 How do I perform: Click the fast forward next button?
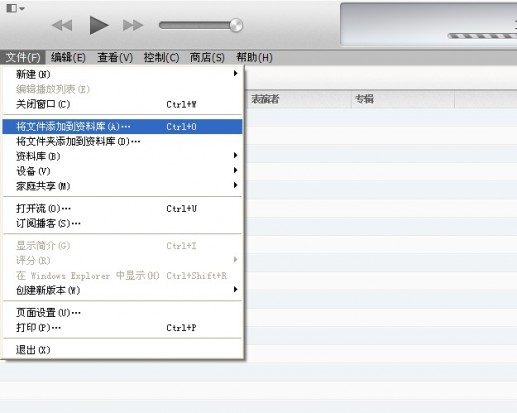[133, 25]
